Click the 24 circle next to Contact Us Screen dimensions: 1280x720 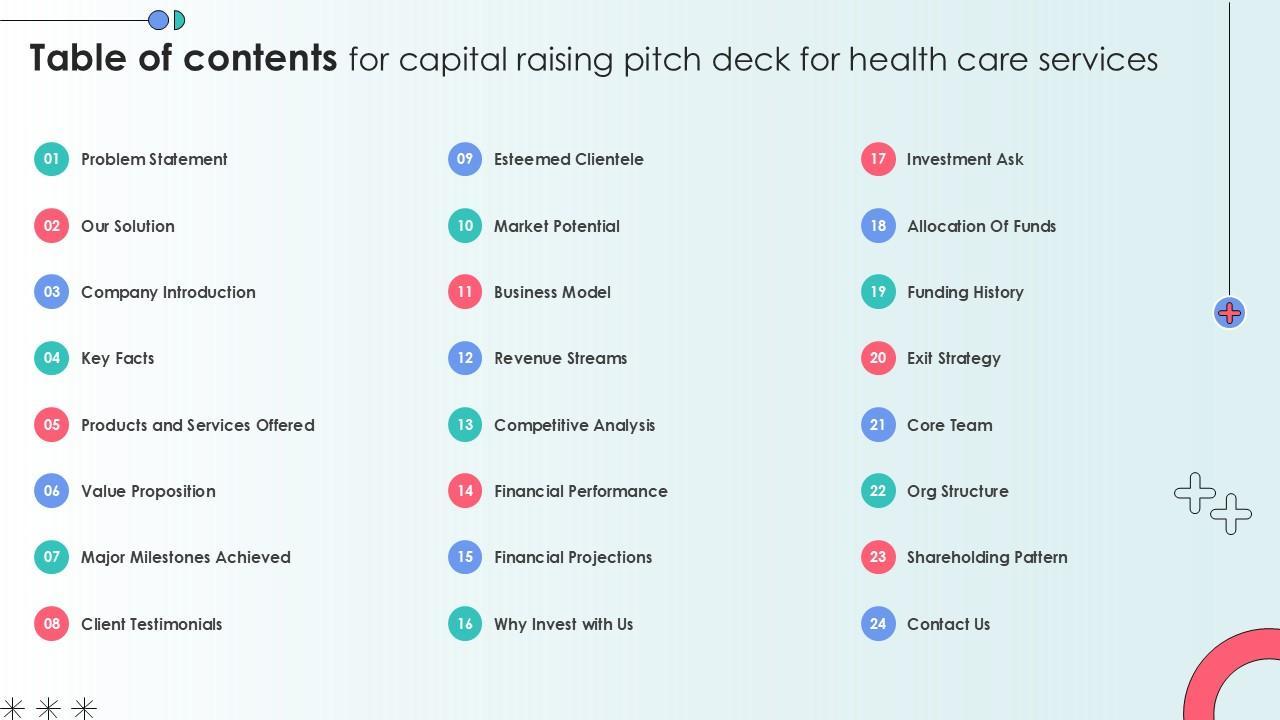(x=878, y=624)
